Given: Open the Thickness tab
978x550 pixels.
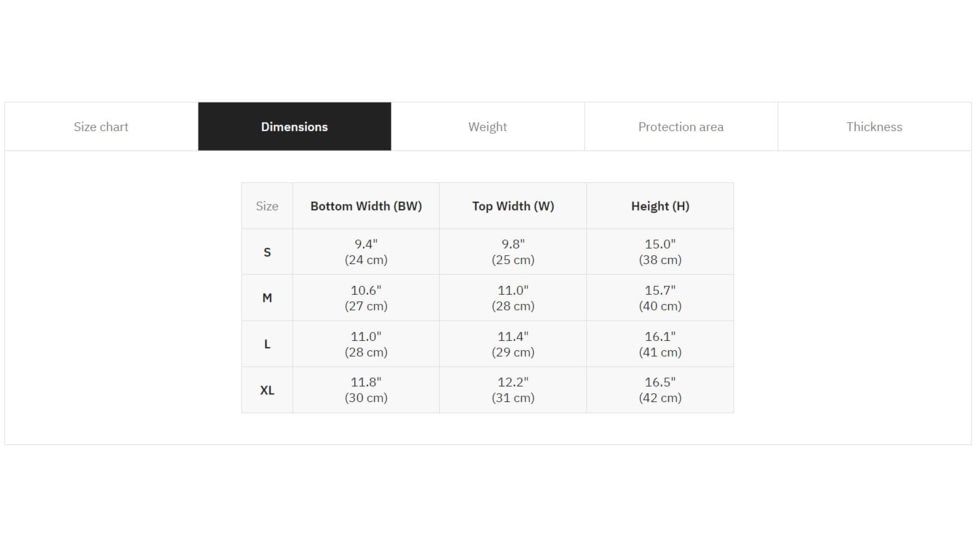Looking at the screenshot, I should 874,127.
